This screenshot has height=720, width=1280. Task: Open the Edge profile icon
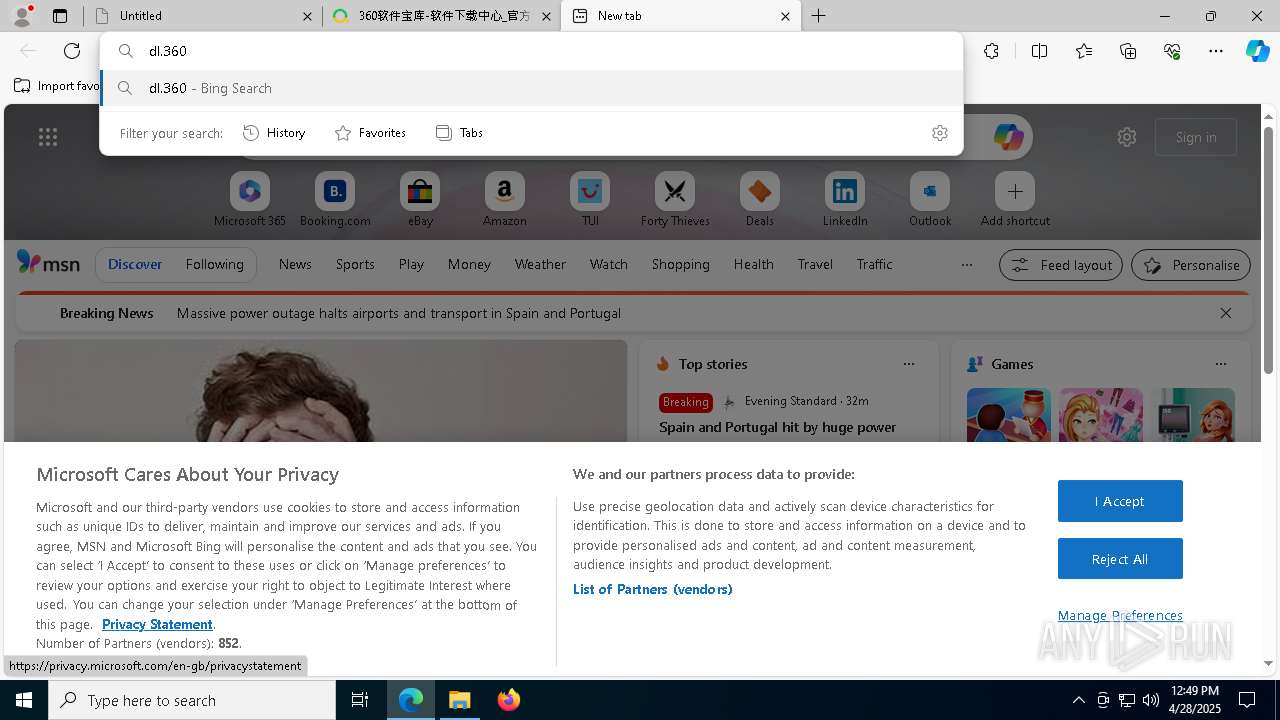22,16
